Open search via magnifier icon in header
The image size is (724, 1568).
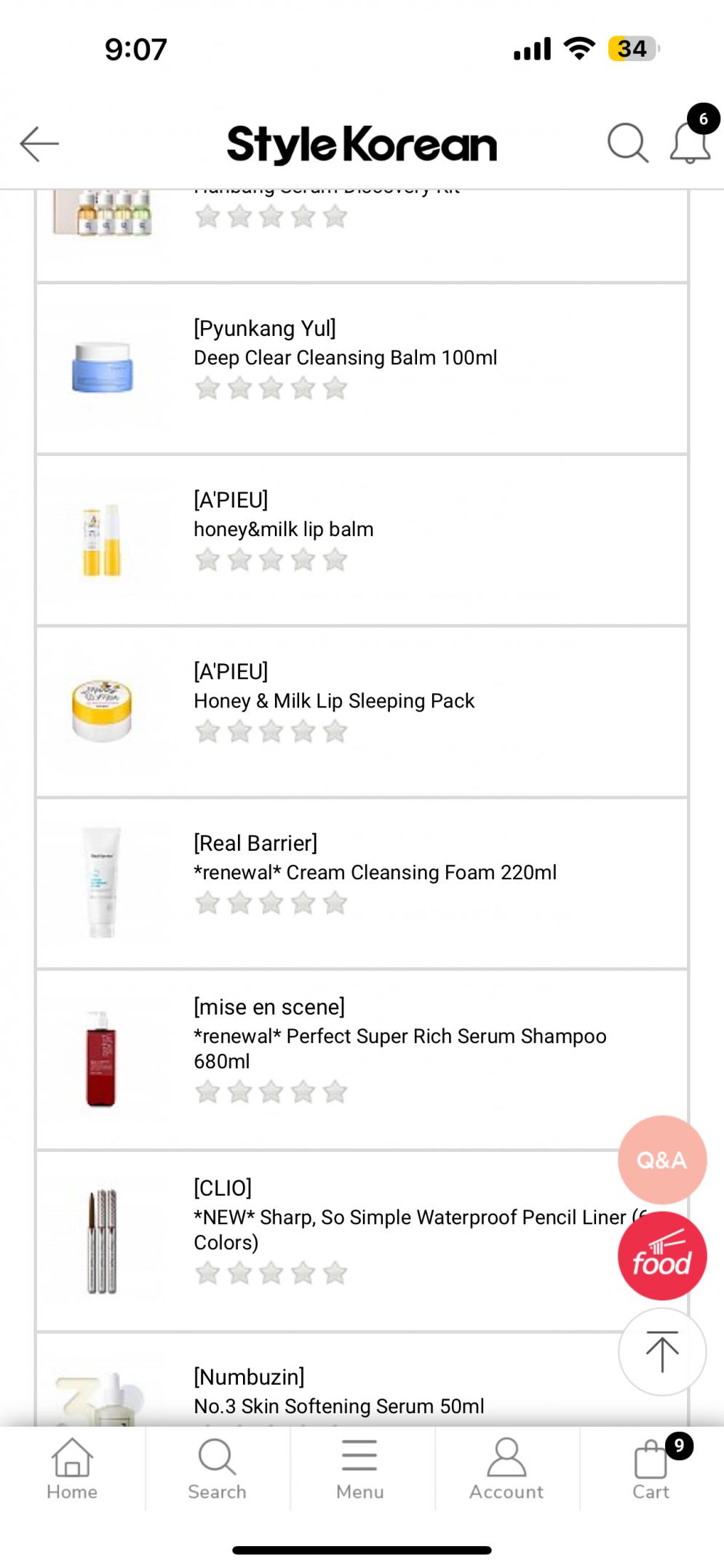(627, 143)
